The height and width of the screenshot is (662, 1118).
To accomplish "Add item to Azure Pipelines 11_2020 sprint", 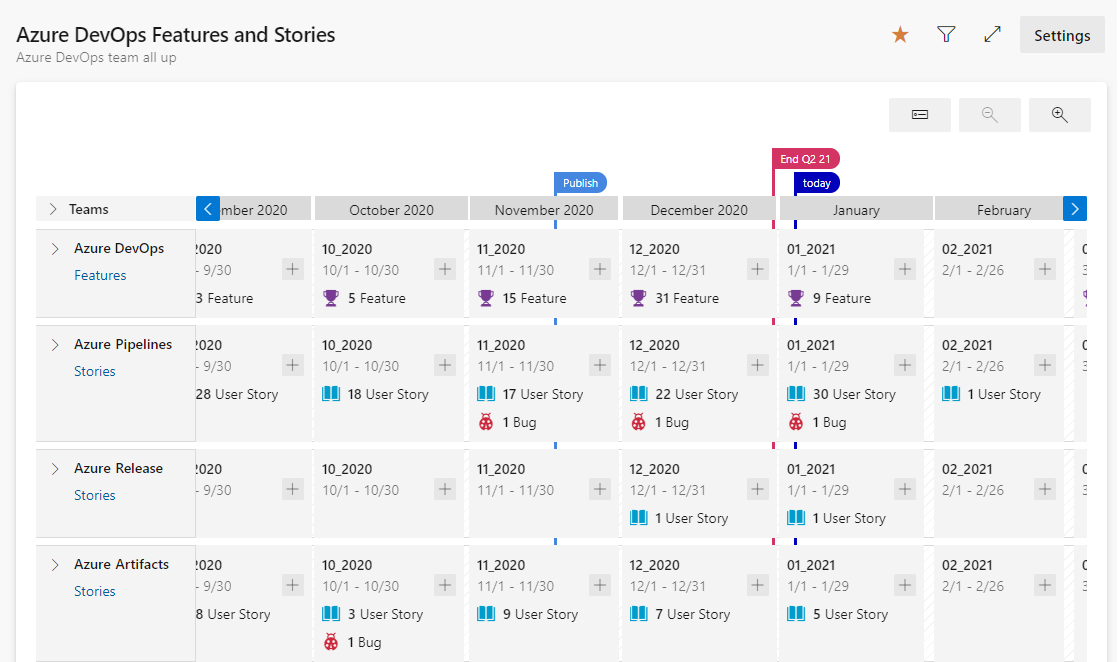I will [x=600, y=365].
